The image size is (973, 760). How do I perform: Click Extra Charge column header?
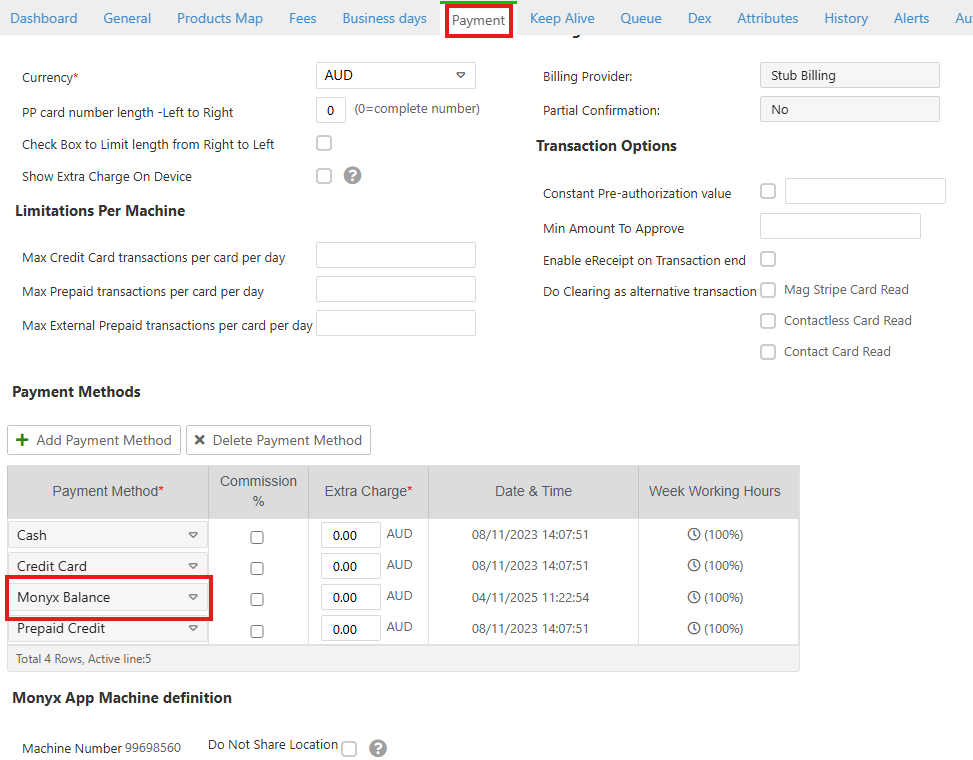point(369,491)
